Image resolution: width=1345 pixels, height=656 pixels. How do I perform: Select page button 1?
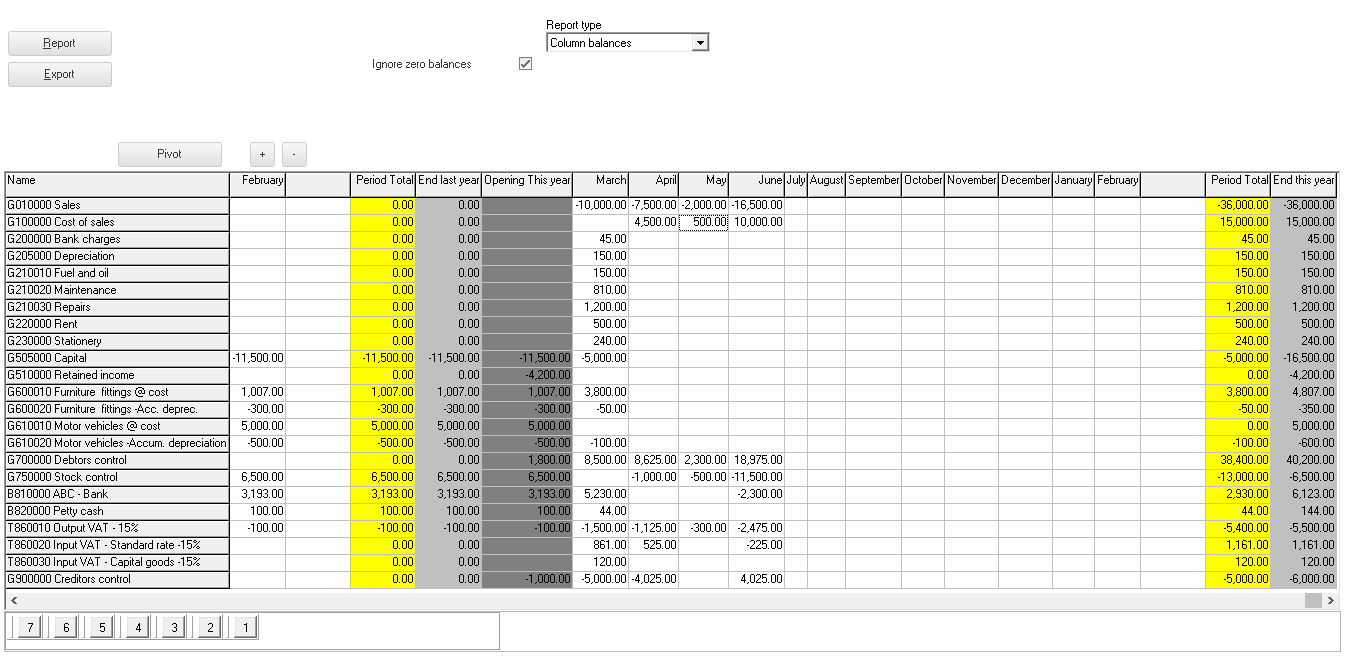point(245,627)
